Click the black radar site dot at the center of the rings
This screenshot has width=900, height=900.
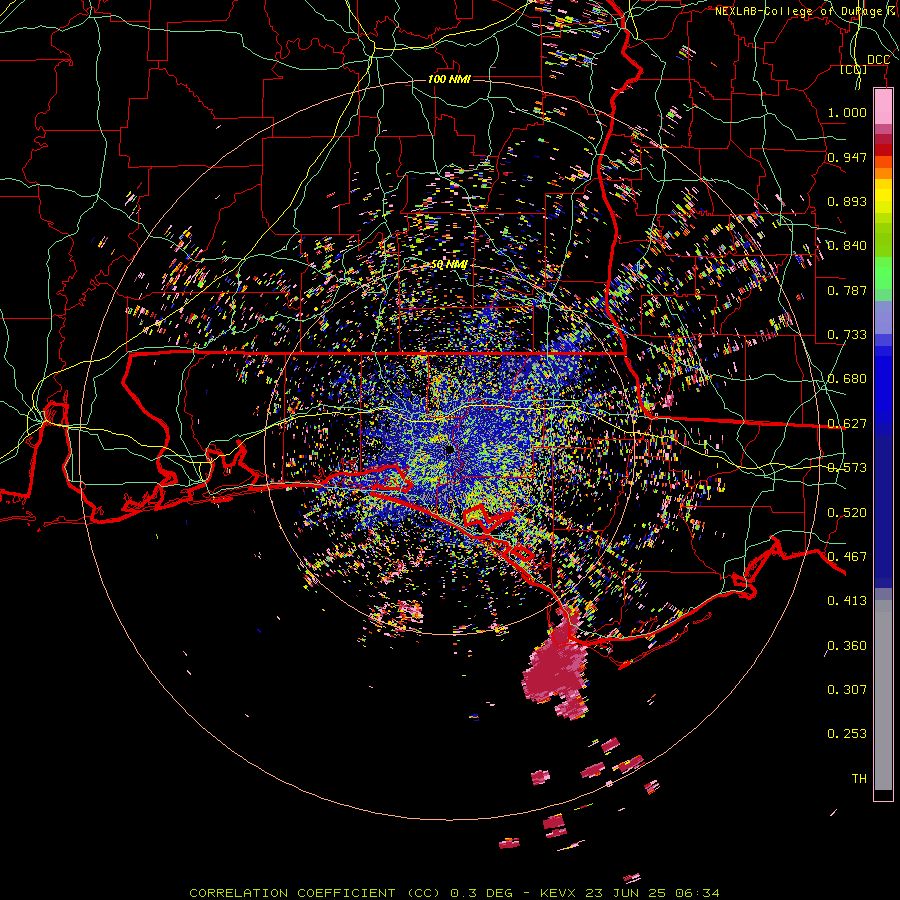point(449,450)
